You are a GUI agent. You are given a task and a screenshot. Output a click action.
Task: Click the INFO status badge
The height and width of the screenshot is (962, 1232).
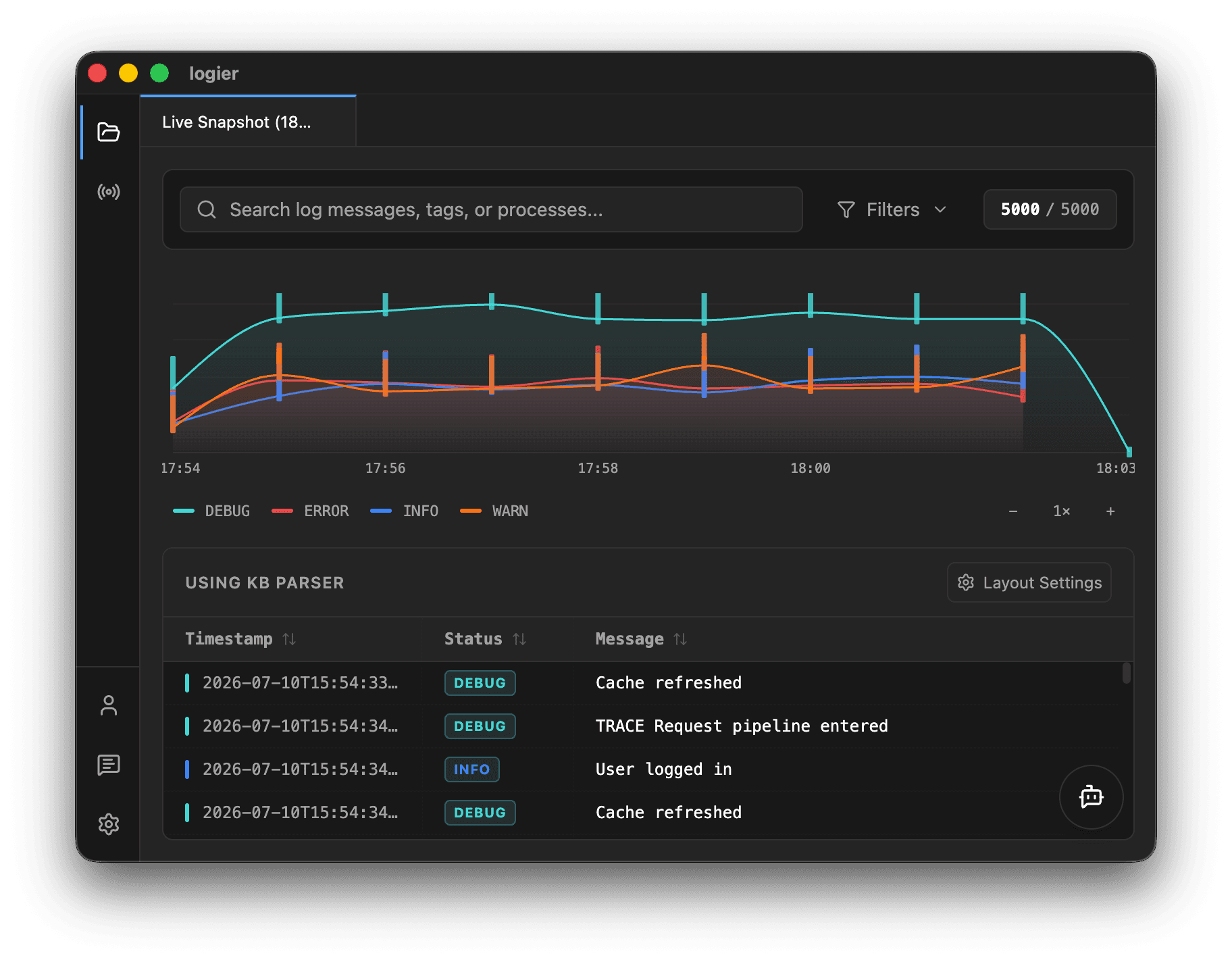[471, 769]
